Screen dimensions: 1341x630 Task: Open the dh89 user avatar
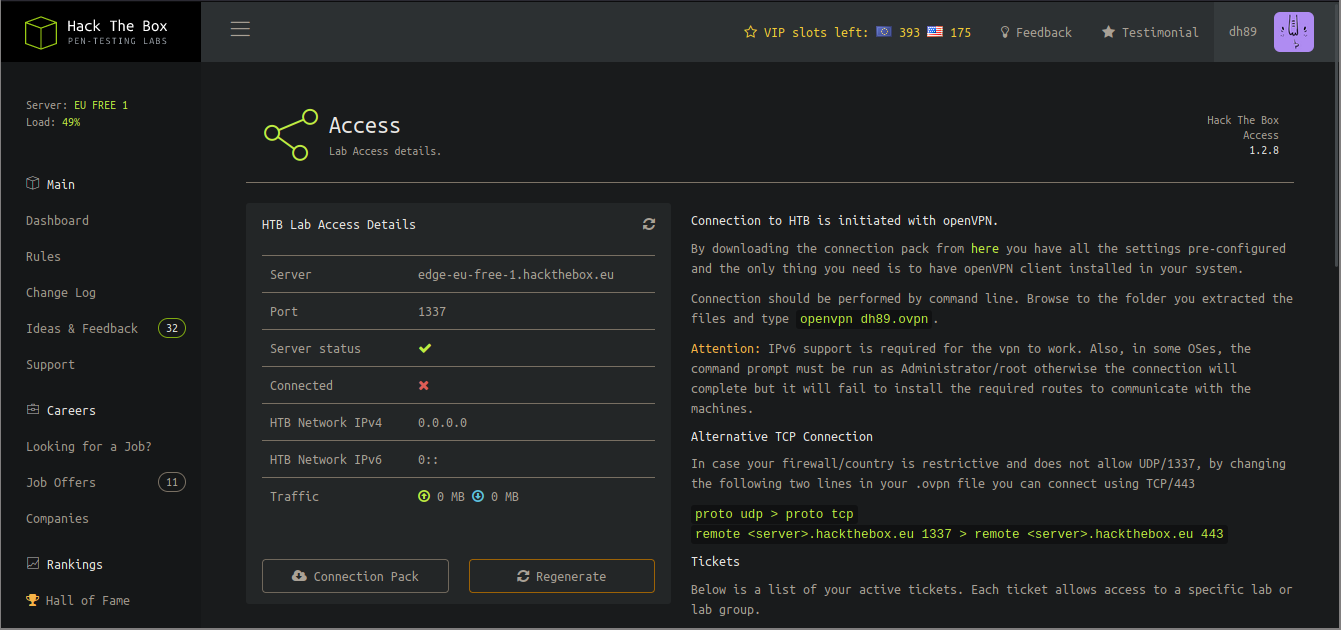coord(1293,32)
